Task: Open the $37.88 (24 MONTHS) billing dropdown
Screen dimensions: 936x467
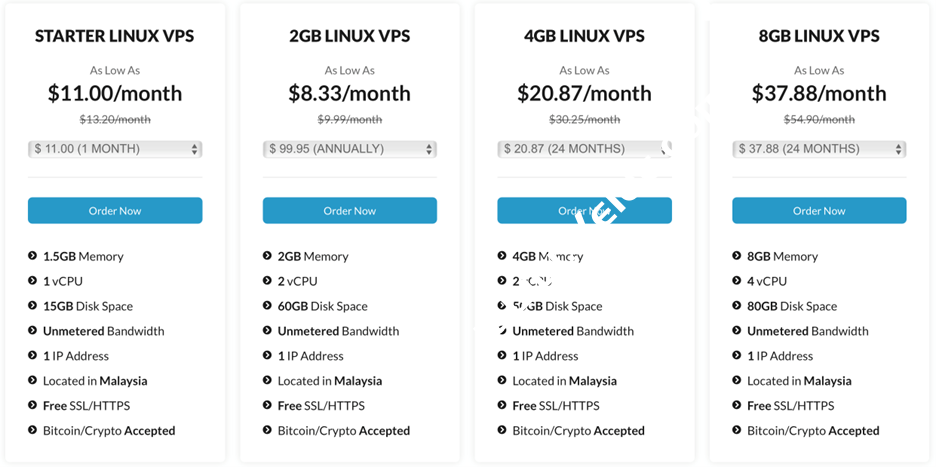Action: coord(819,149)
